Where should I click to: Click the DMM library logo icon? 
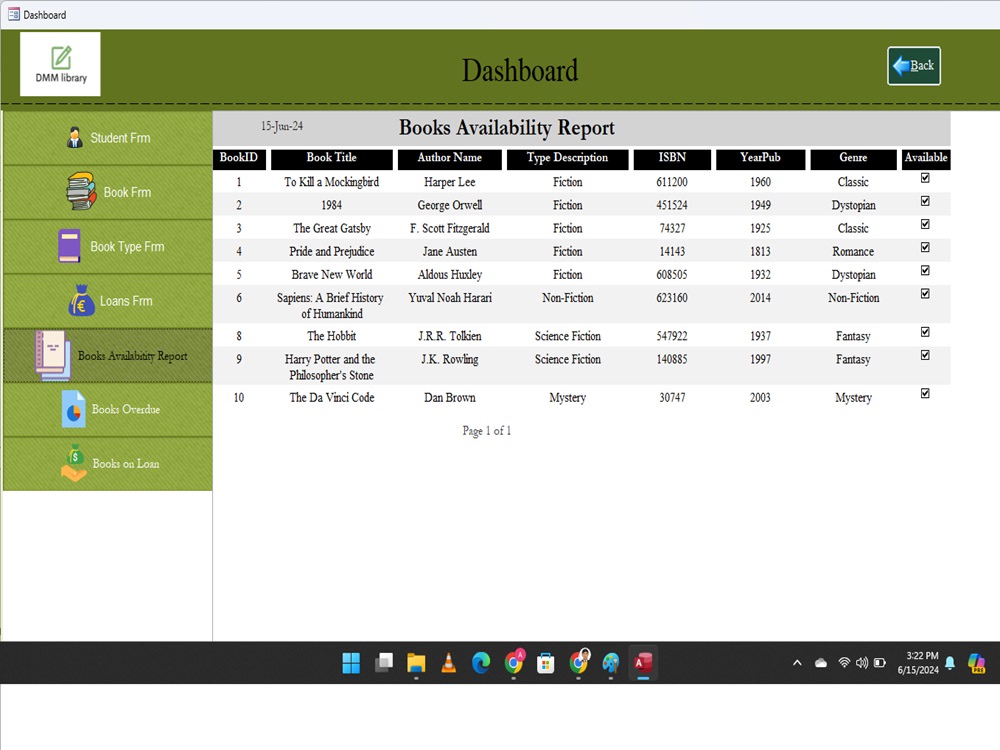[x=61, y=64]
